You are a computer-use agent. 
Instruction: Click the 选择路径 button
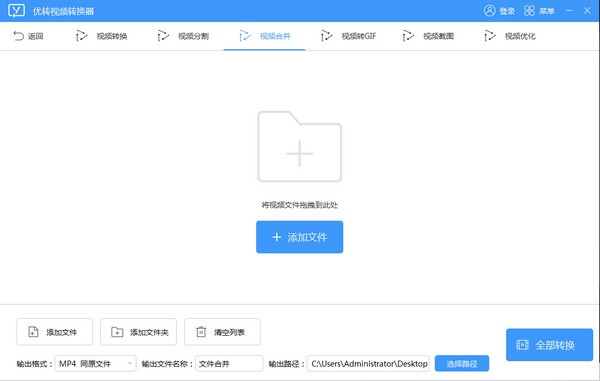tap(462, 363)
